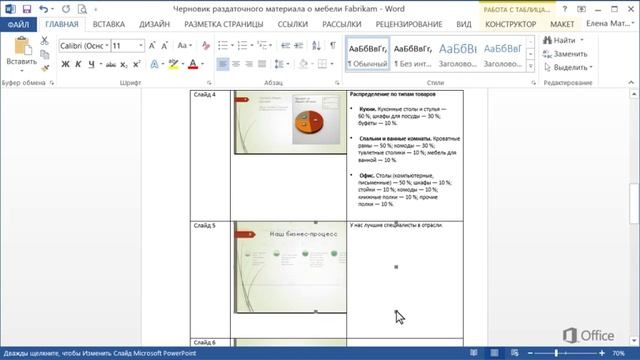Select the Слайд 5 business process slide

[x=290, y=267]
